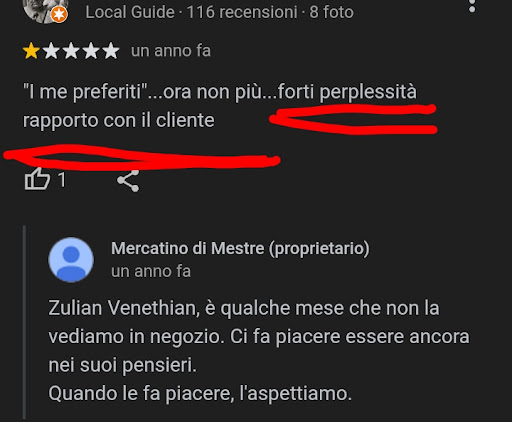This screenshot has height=422, width=512.
Task: Click the owner reply's "un anno fa" timestamp
Action: 151,271
